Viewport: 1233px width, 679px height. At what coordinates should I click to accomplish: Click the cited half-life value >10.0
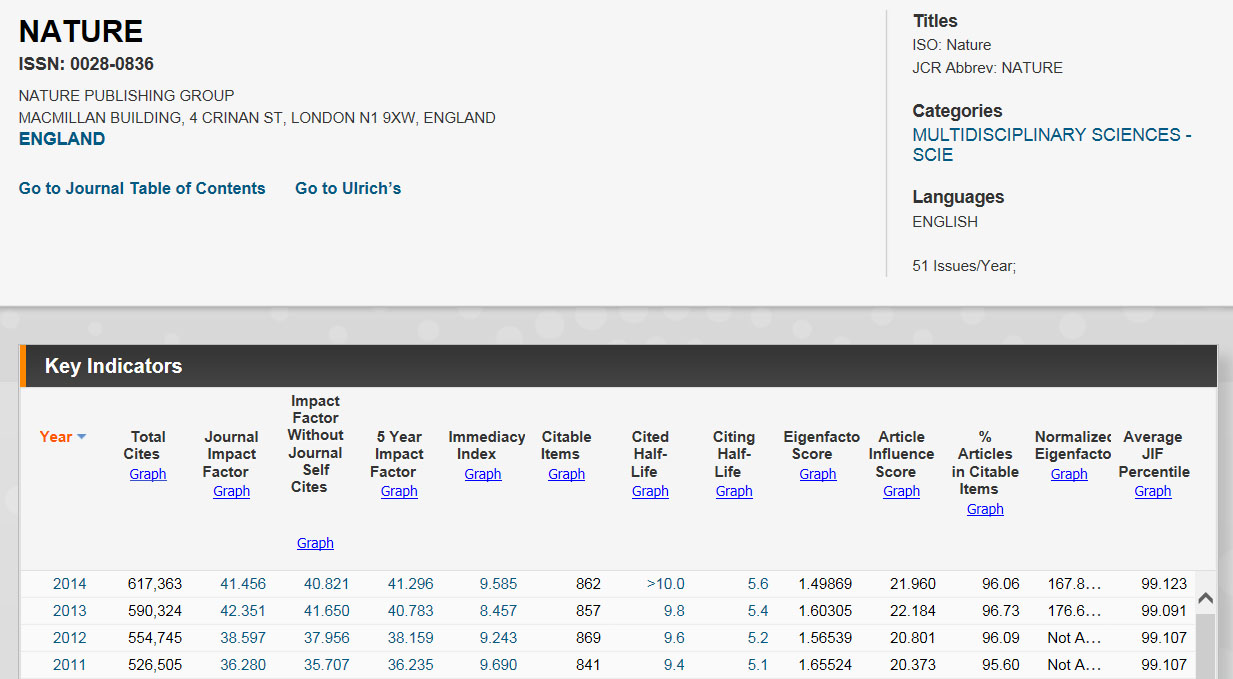click(666, 584)
